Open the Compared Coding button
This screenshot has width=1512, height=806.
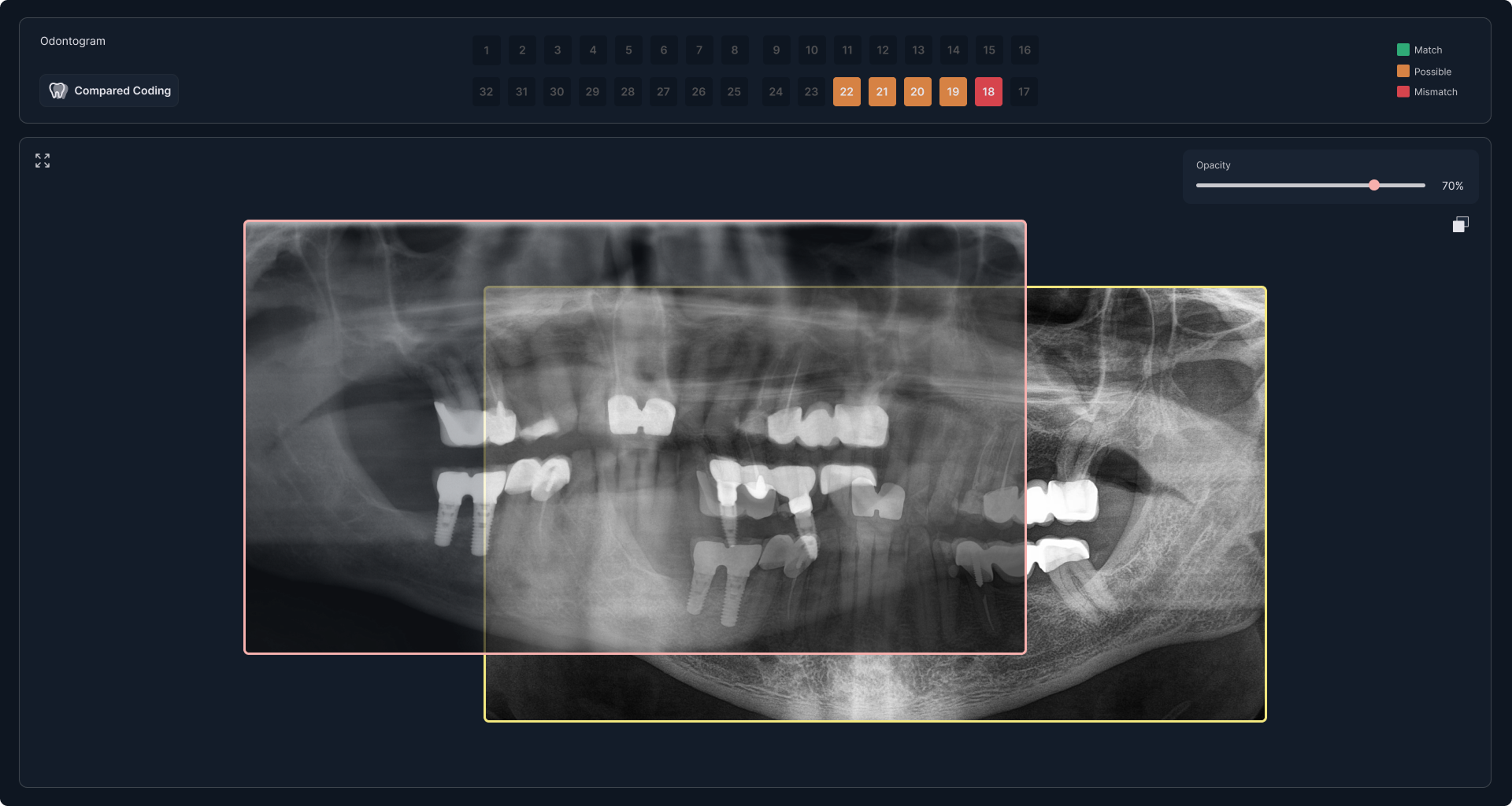(x=109, y=91)
